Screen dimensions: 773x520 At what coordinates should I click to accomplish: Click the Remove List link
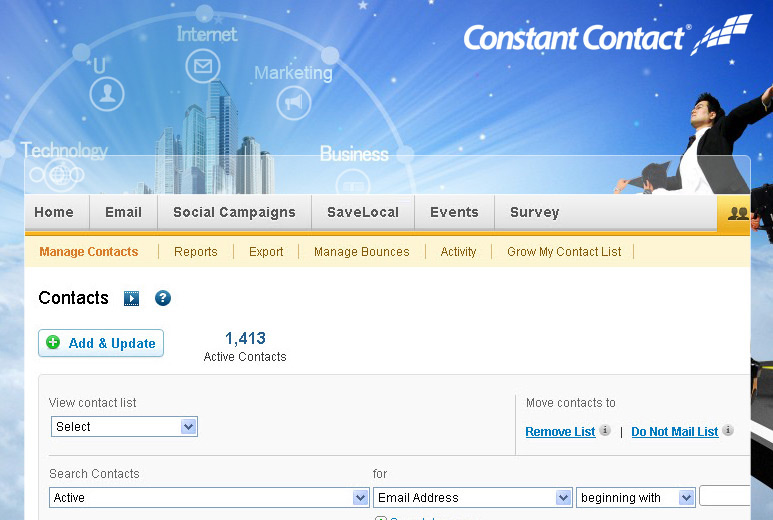click(560, 432)
